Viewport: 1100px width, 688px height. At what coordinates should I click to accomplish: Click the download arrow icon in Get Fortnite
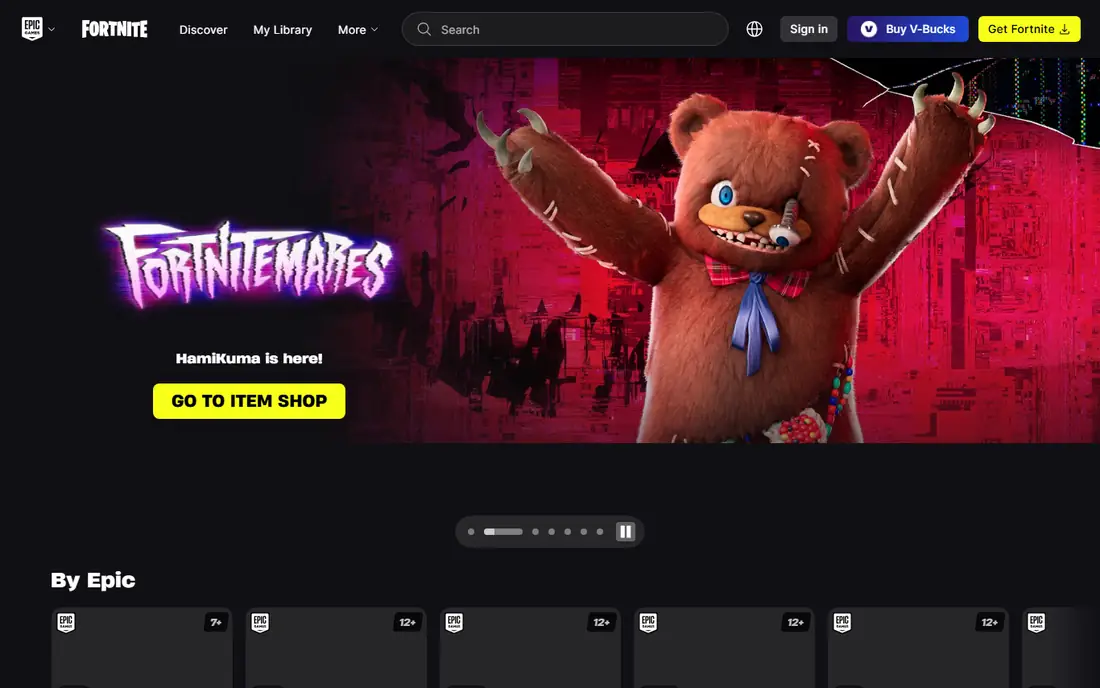click(x=1064, y=29)
